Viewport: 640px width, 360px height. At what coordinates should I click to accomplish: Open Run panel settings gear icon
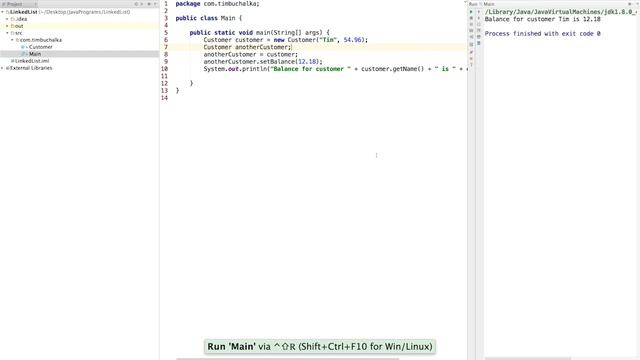[630, 4]
